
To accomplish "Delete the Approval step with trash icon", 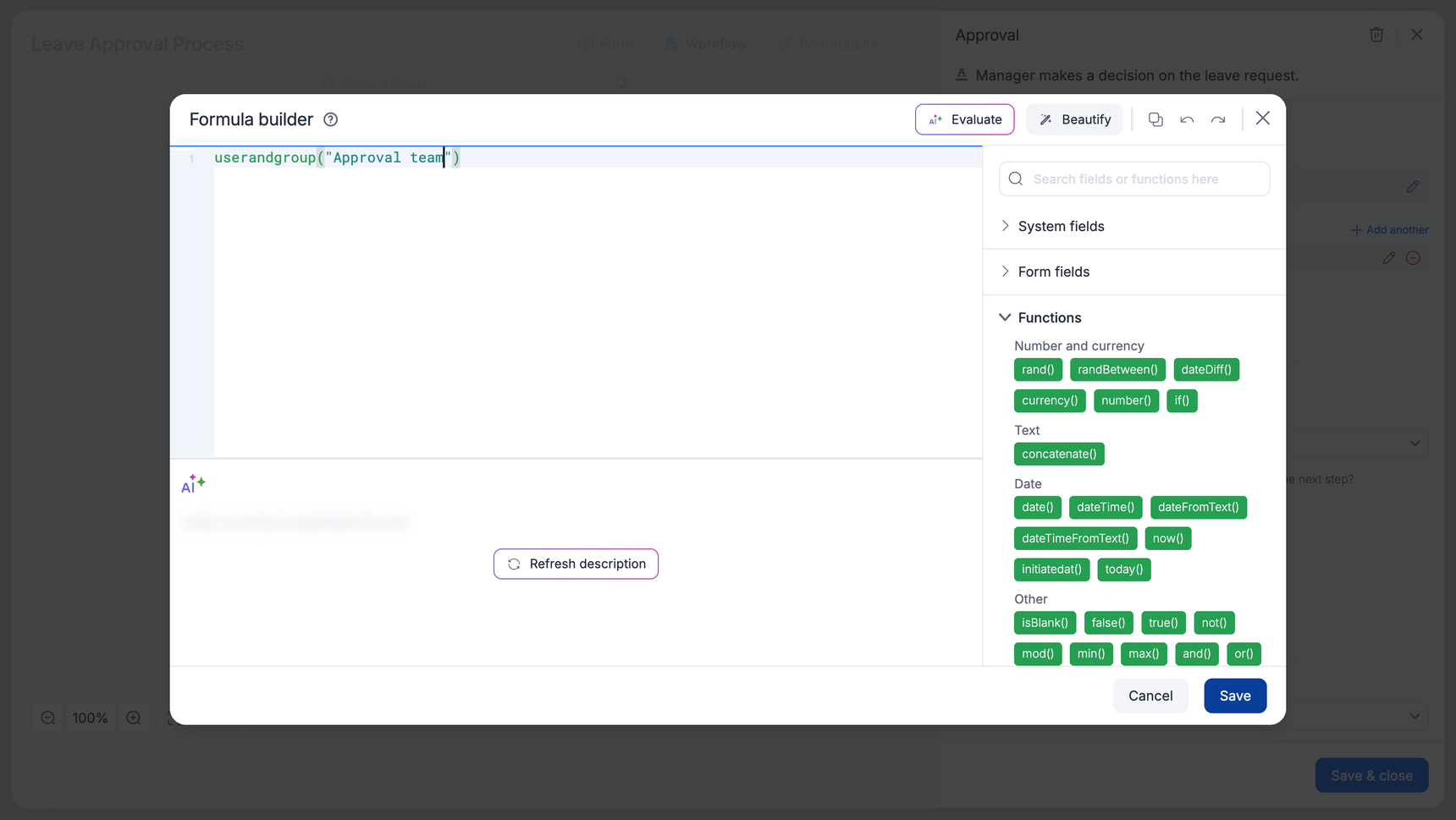I will pyautogui.click(x=1376, y=35).
